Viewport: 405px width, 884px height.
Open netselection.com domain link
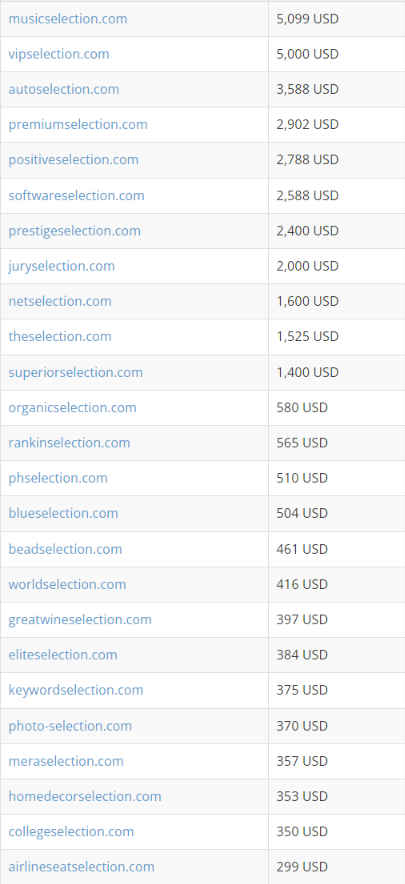(60, 301)
